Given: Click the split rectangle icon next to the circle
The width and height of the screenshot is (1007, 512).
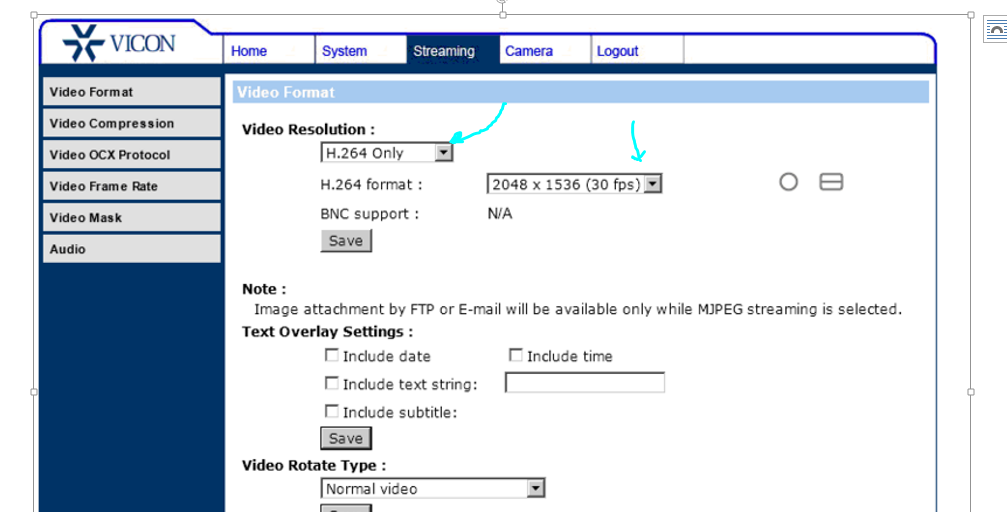Looking at the screenshot, I should pyautogui.click(x=831, y=182).
